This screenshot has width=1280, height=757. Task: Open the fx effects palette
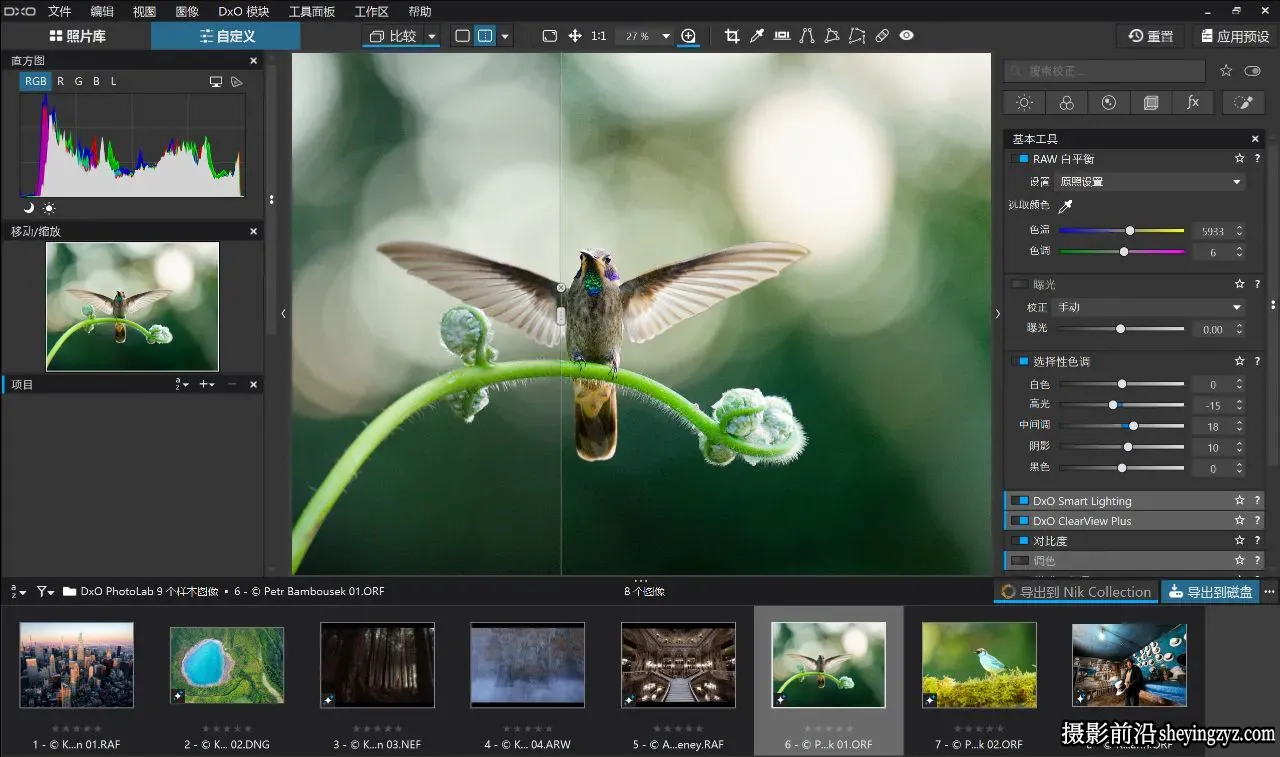[1192, 102]
